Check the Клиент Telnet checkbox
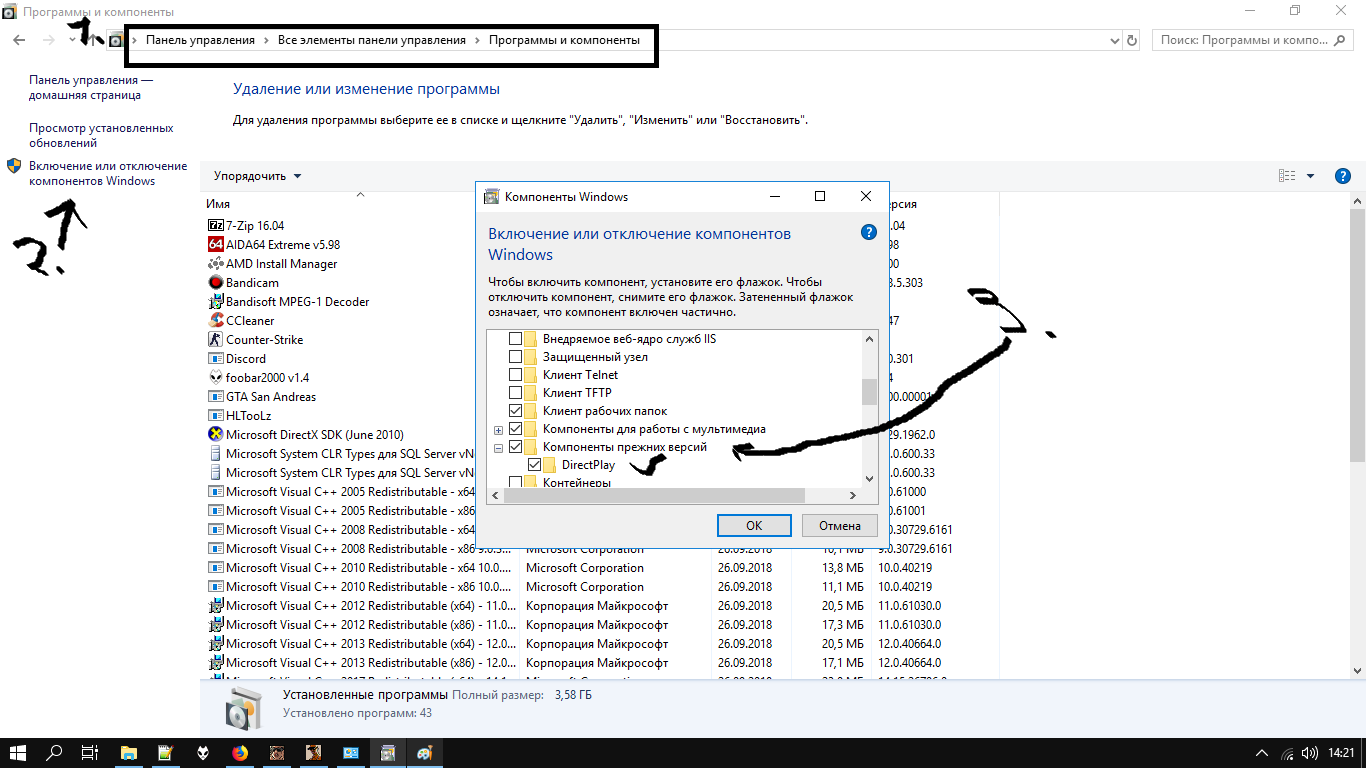Image resolution: width=1366 pixels, height=768 pixels. point(516,375)
